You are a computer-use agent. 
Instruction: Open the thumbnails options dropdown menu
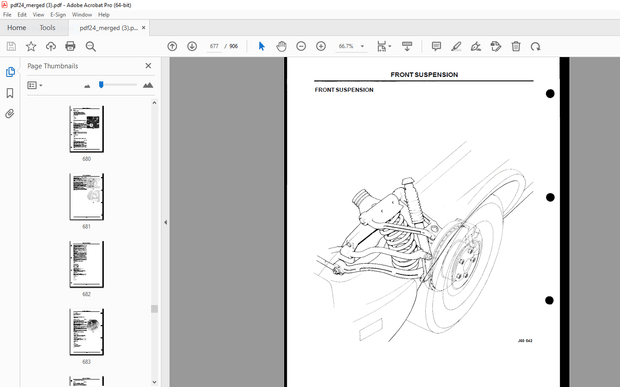pos(35,85)
